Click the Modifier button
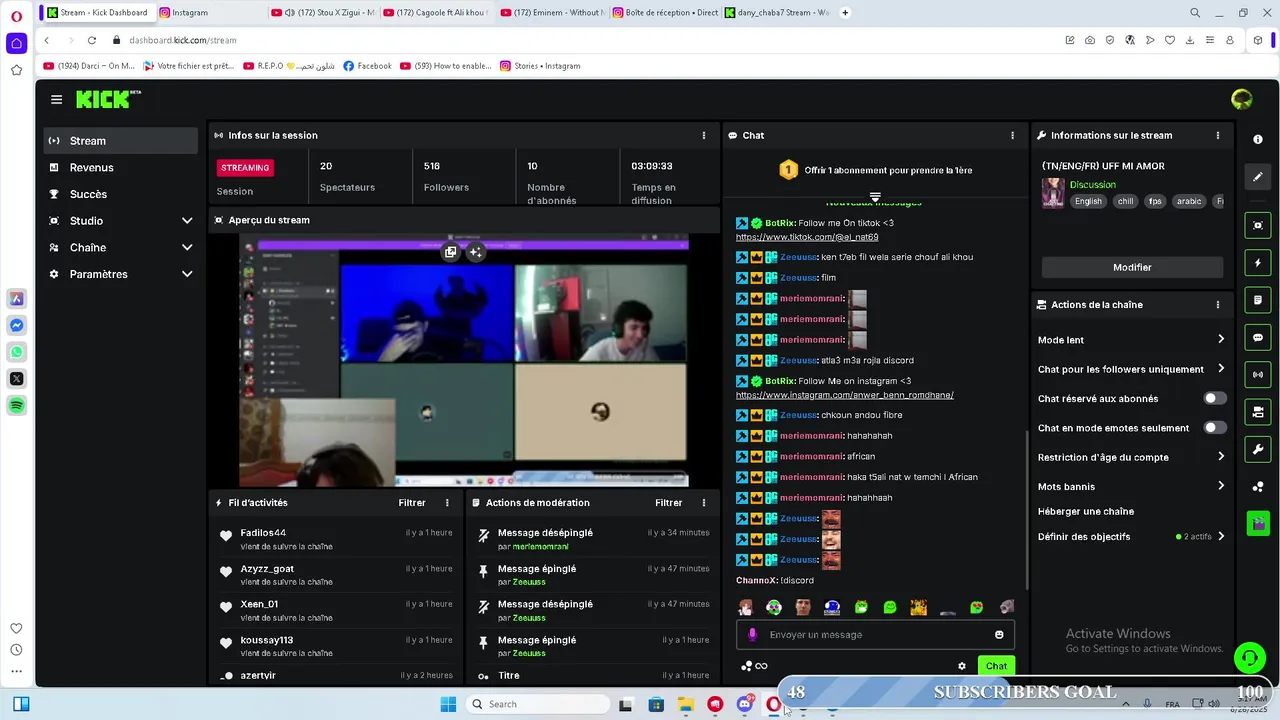Screen dimensions: 1280x720 [1132, 267]
